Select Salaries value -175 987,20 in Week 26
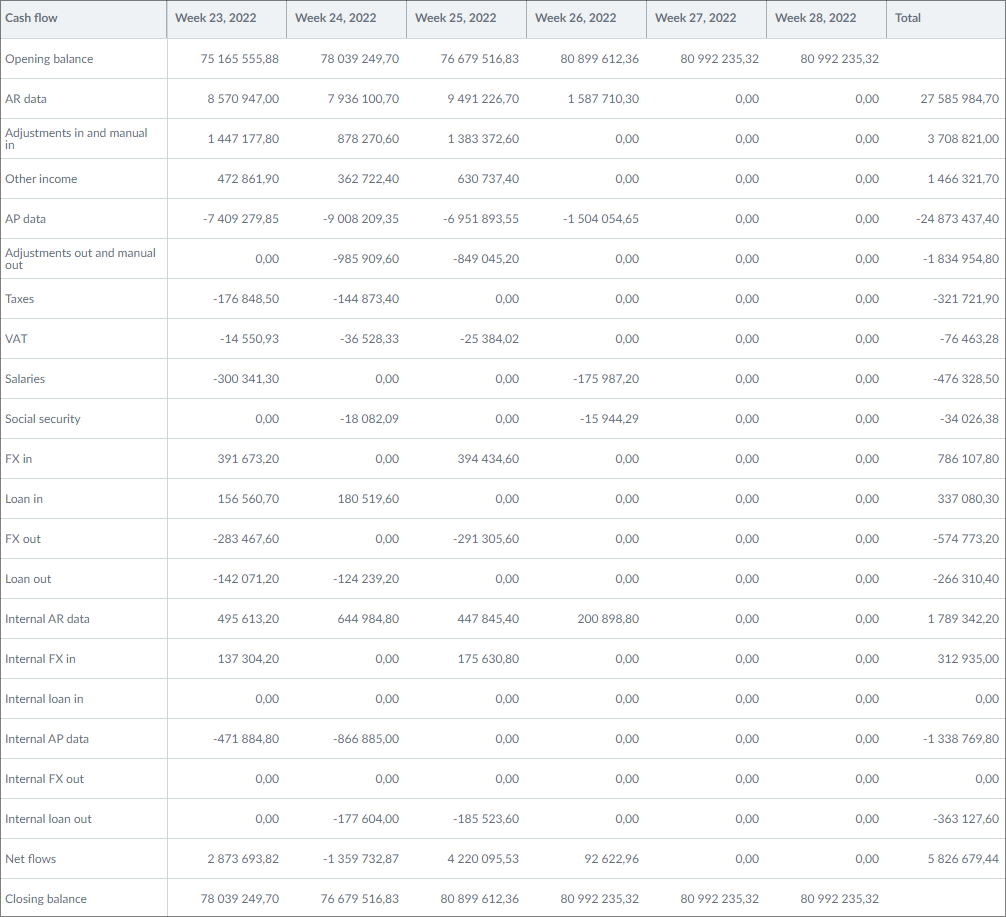This screenshot has height=917, width=1006. click(x=606, y=379)
